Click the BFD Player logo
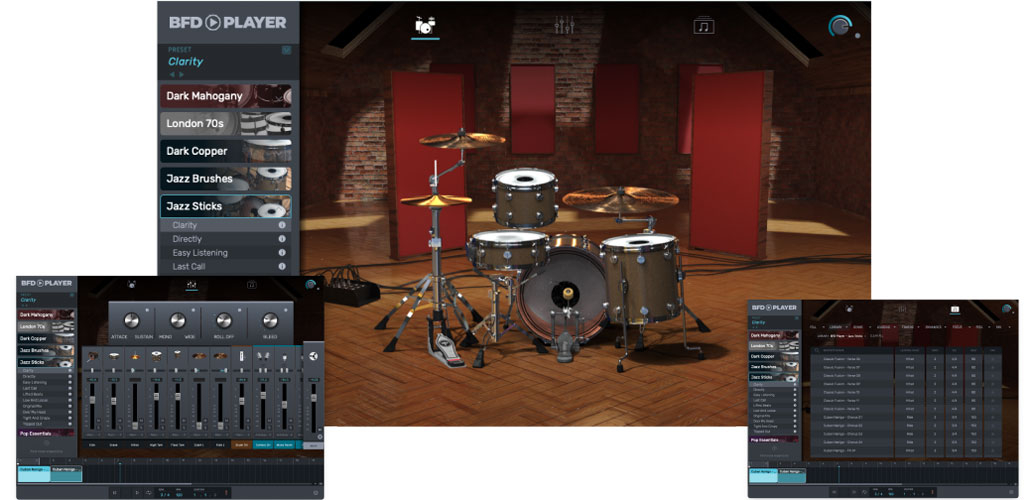1033x500 pixels. pyautogui.click(x=226, y=22)
